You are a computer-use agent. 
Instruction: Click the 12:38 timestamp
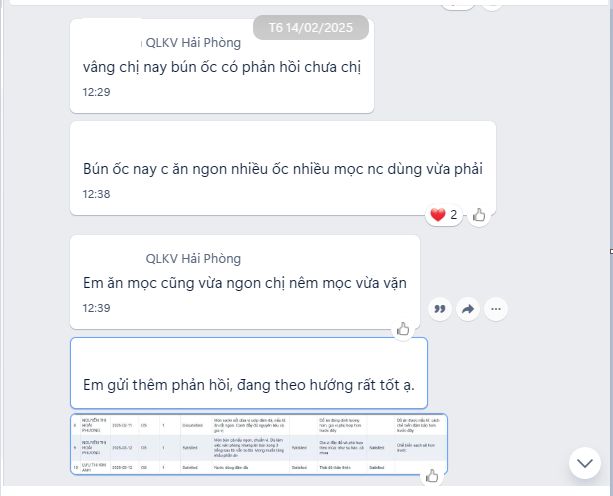pos(96,194)
